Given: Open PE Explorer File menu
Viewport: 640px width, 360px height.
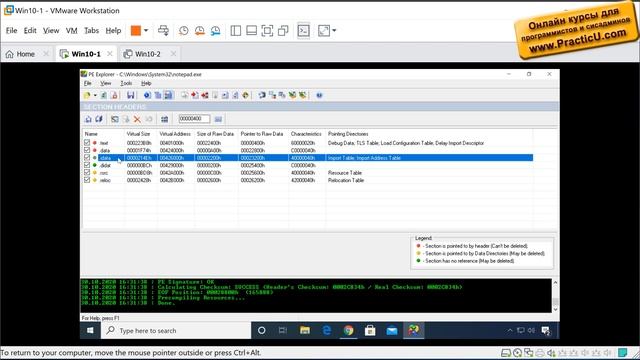Looking at the screenshot, I should click(87, 83).
